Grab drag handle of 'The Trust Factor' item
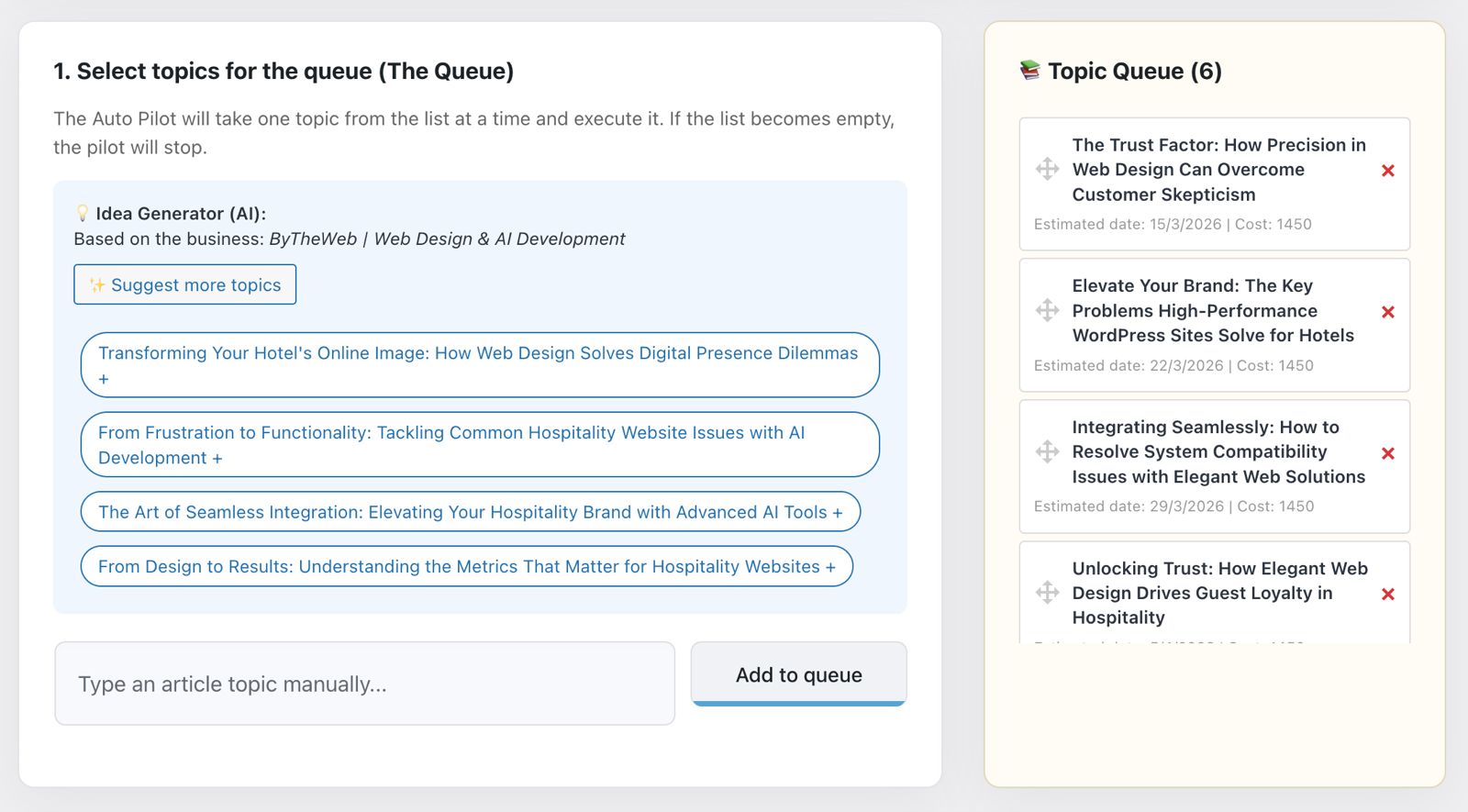1468x812 pixels. click(x=1047, y=169)
